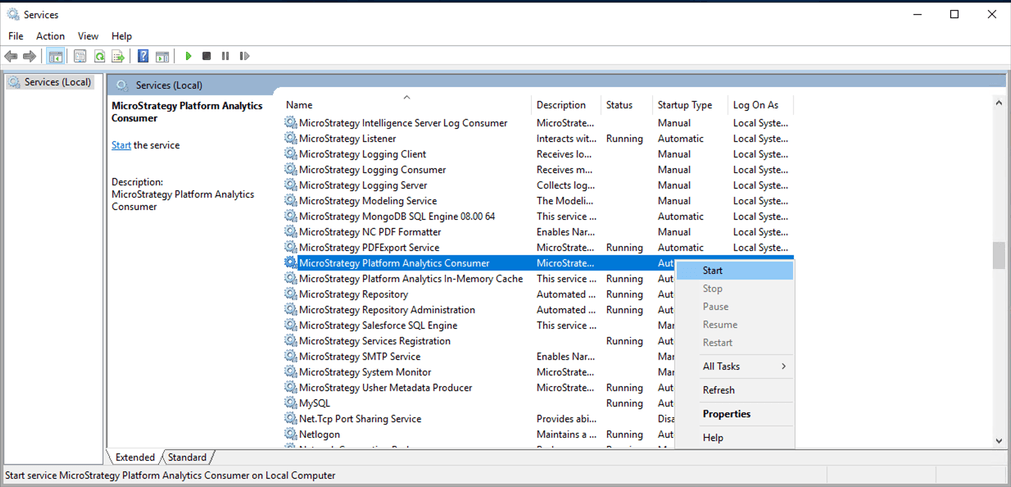
Task: Toggle the Action Pane toolbar icon
Action: point(162,56)
